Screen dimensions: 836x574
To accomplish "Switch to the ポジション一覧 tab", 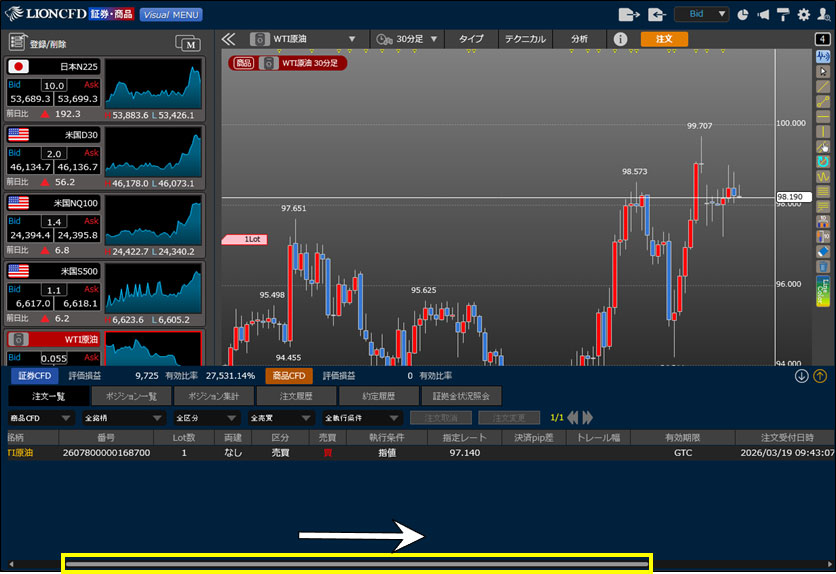I will tap(131, 397).
